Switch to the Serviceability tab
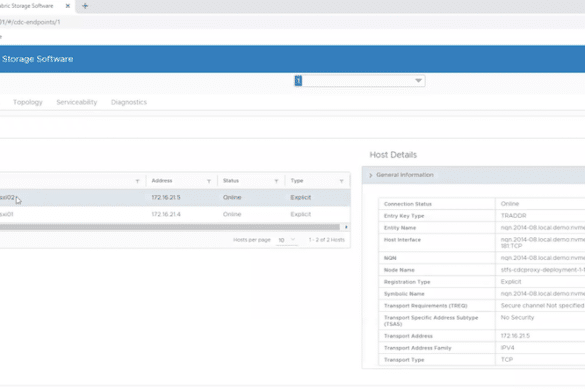585x390 pixels. click(x=76, y=102)
